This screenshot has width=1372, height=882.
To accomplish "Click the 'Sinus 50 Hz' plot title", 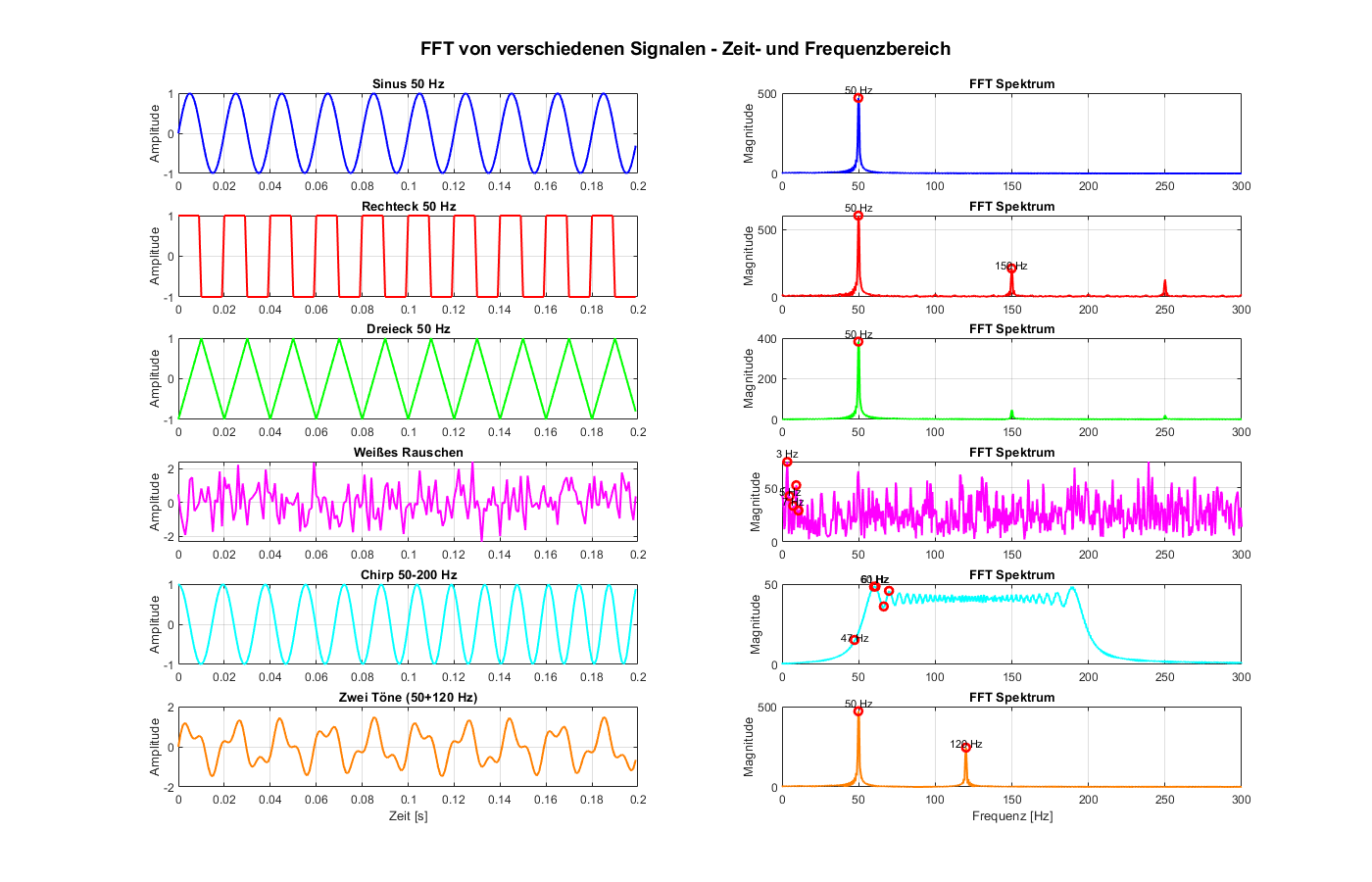I will (408, 84).
